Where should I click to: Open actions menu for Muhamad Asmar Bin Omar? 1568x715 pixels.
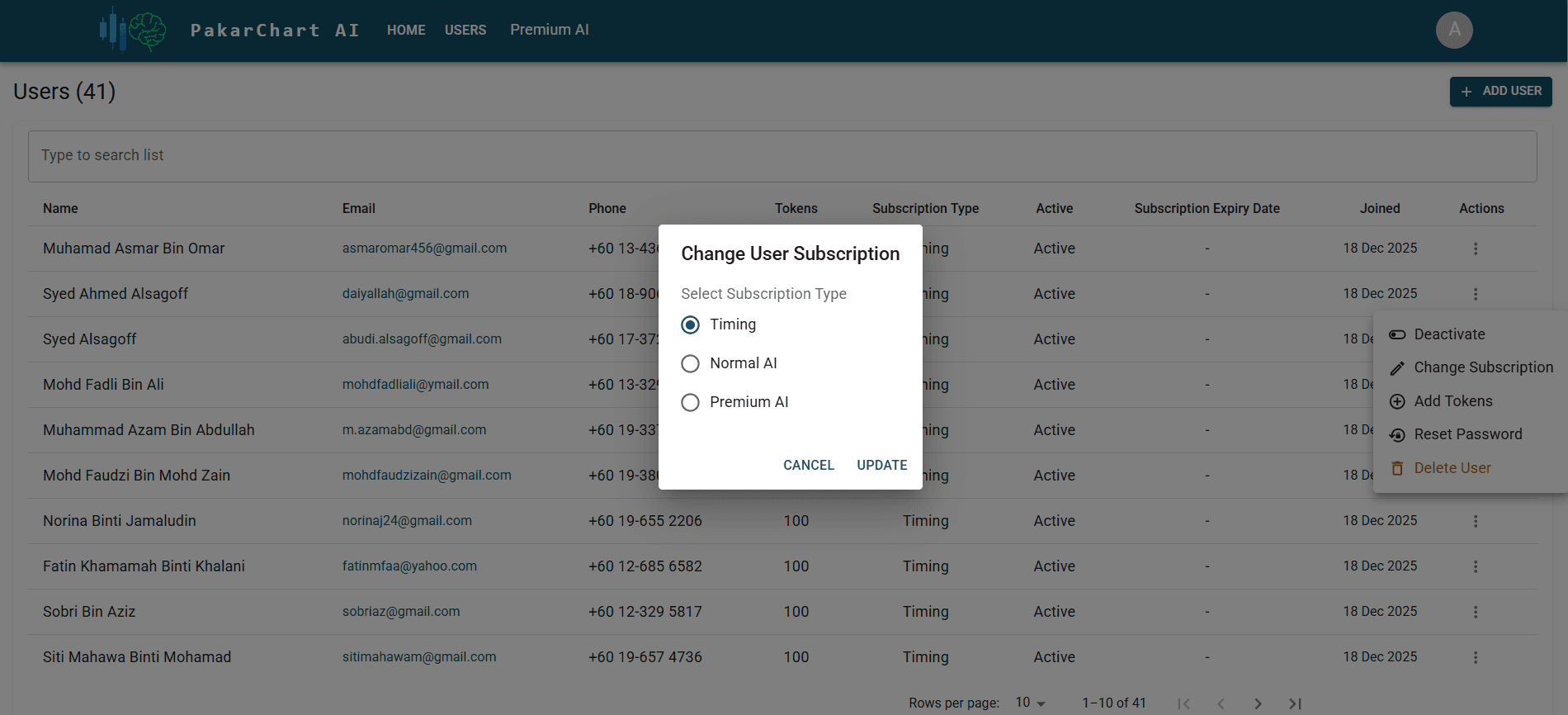[x=1475, y=249]
